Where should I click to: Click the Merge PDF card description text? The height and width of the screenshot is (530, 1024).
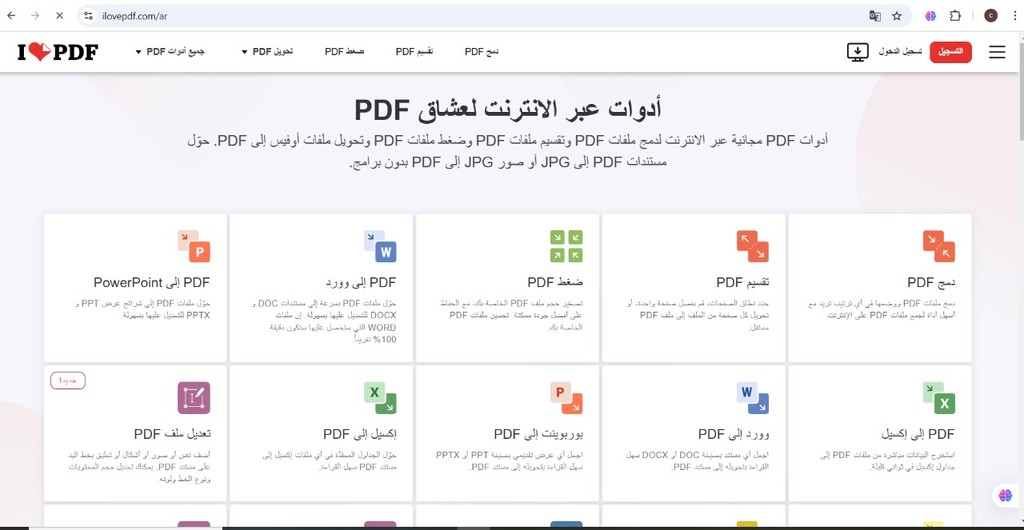coord(883,309)
